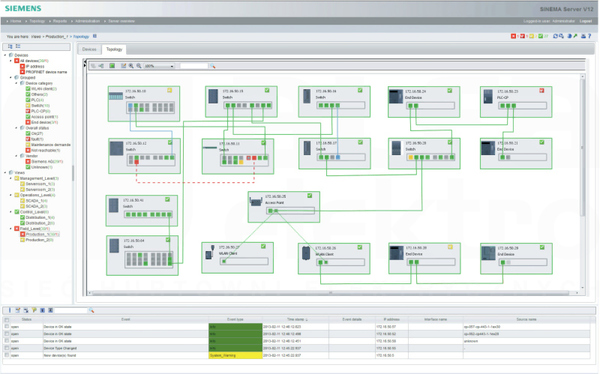
Task: Click the edit note icon in events toolbar
Action: tap(18, 310)
